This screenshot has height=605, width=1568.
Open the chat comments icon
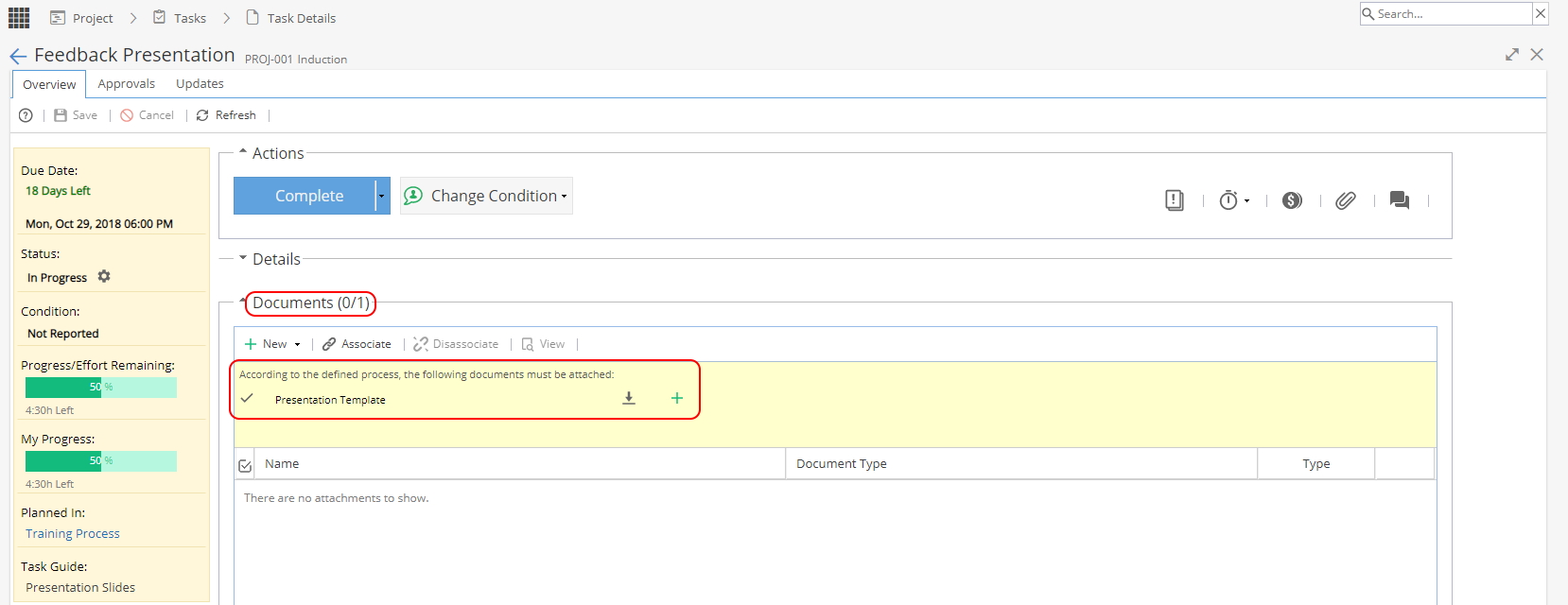1400,200
